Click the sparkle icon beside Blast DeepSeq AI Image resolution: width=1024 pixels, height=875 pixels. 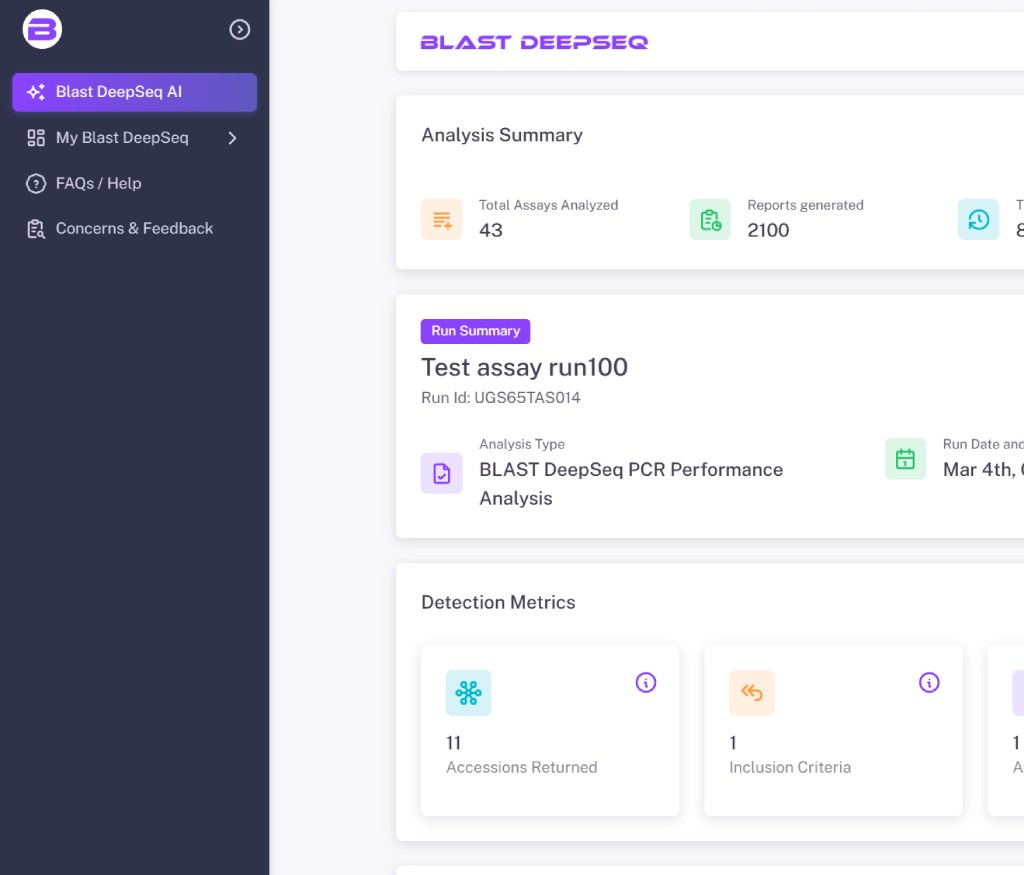[x=36, y=92]
